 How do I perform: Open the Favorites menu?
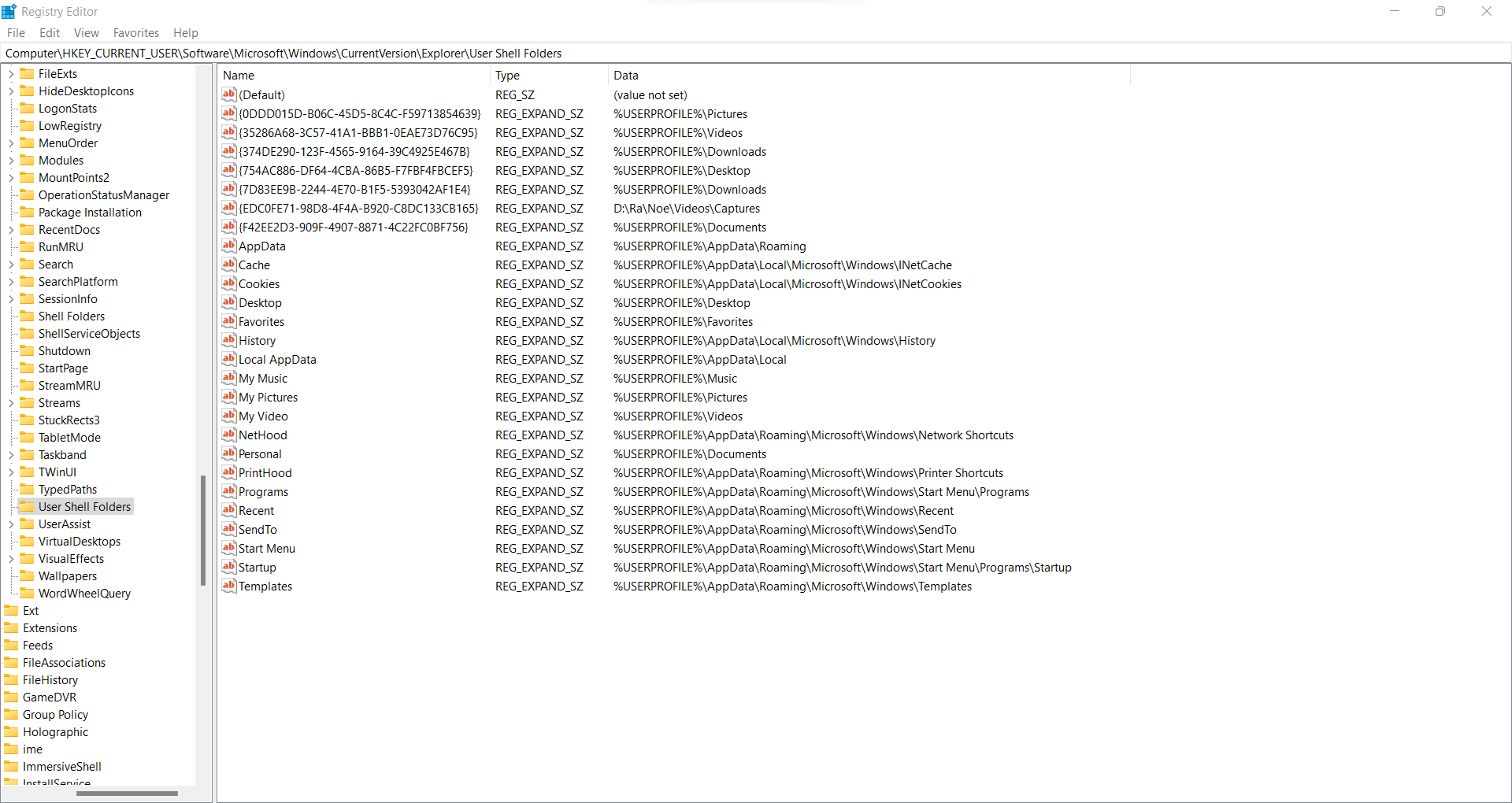[x=136, y=32]
